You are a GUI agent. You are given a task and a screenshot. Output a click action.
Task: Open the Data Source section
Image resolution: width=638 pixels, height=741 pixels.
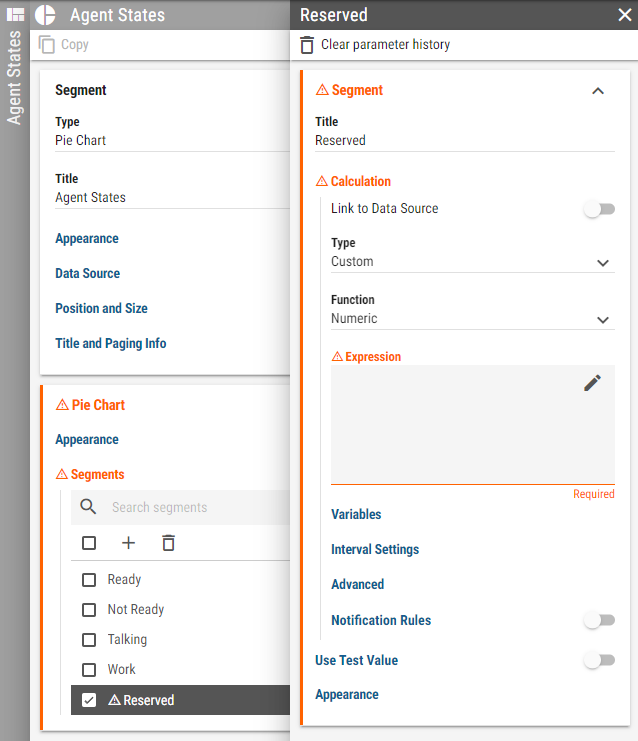click(88, 274)
